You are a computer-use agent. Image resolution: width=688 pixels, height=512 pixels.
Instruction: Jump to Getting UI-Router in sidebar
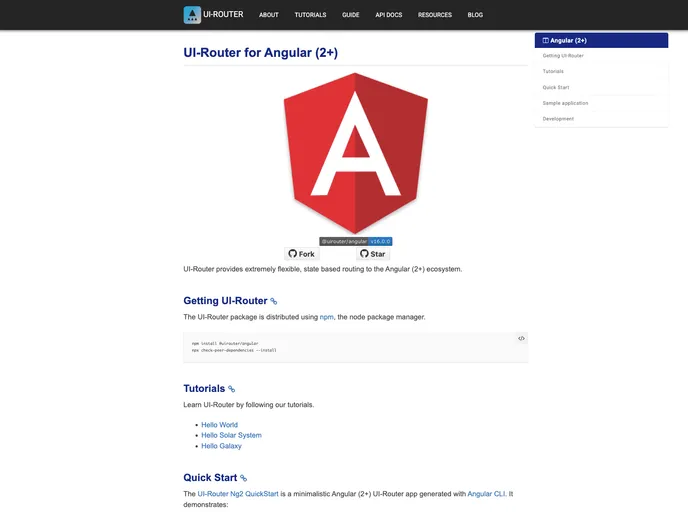point(563,56)
